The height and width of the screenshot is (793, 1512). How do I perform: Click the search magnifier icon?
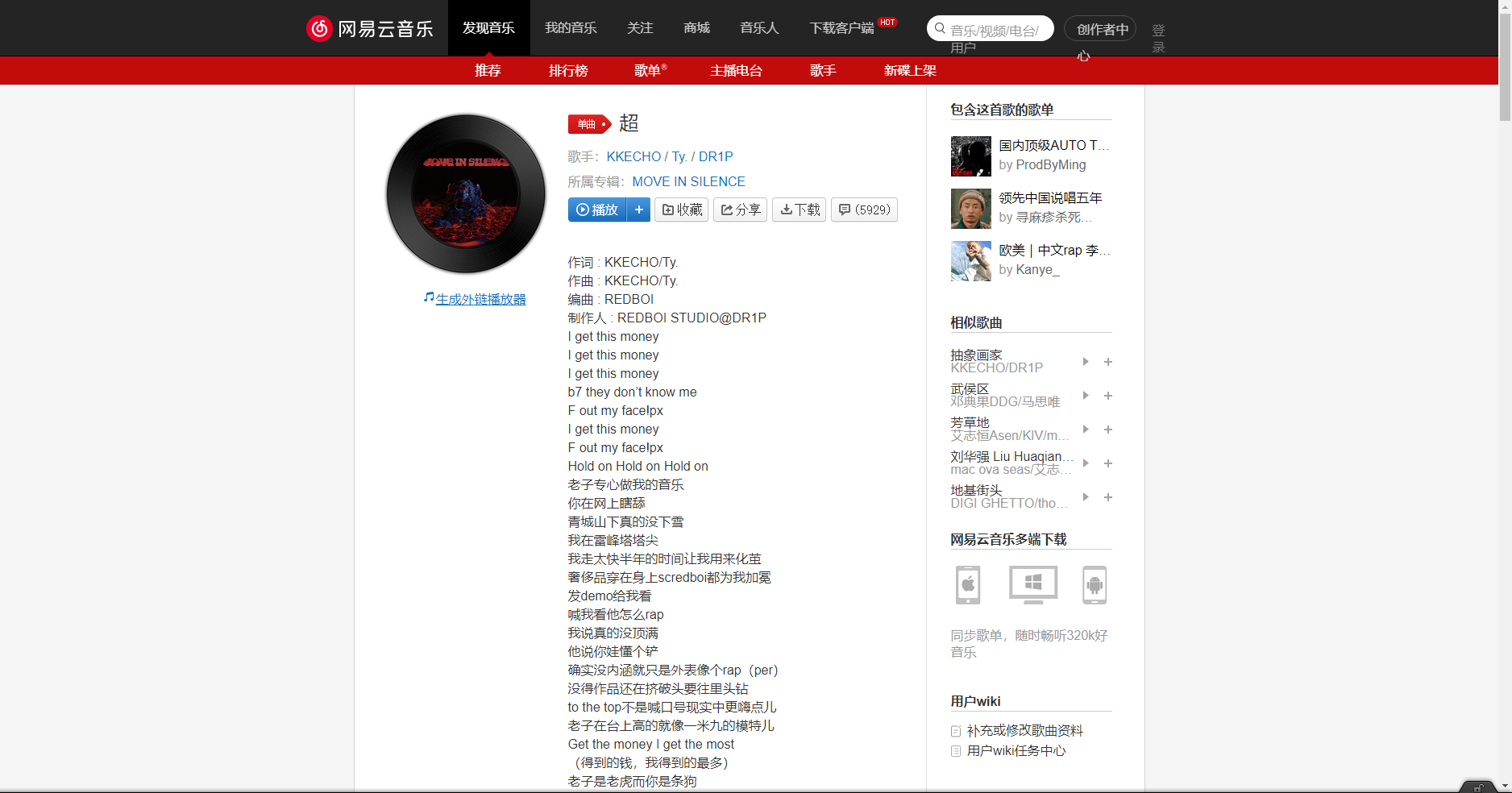pos(940,27)
